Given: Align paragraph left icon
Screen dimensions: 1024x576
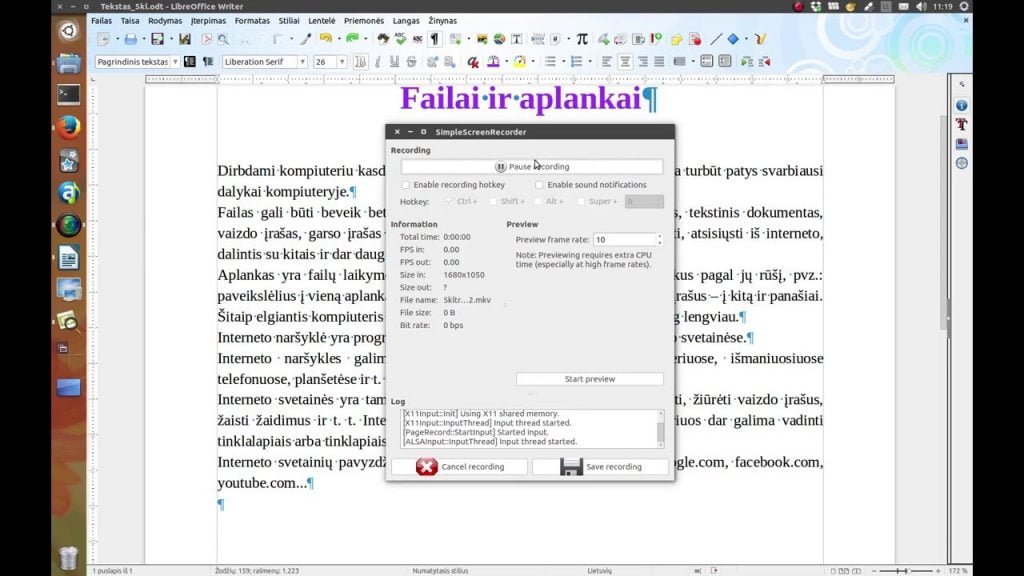Looking at the screenshot, I should pos(607,61).
